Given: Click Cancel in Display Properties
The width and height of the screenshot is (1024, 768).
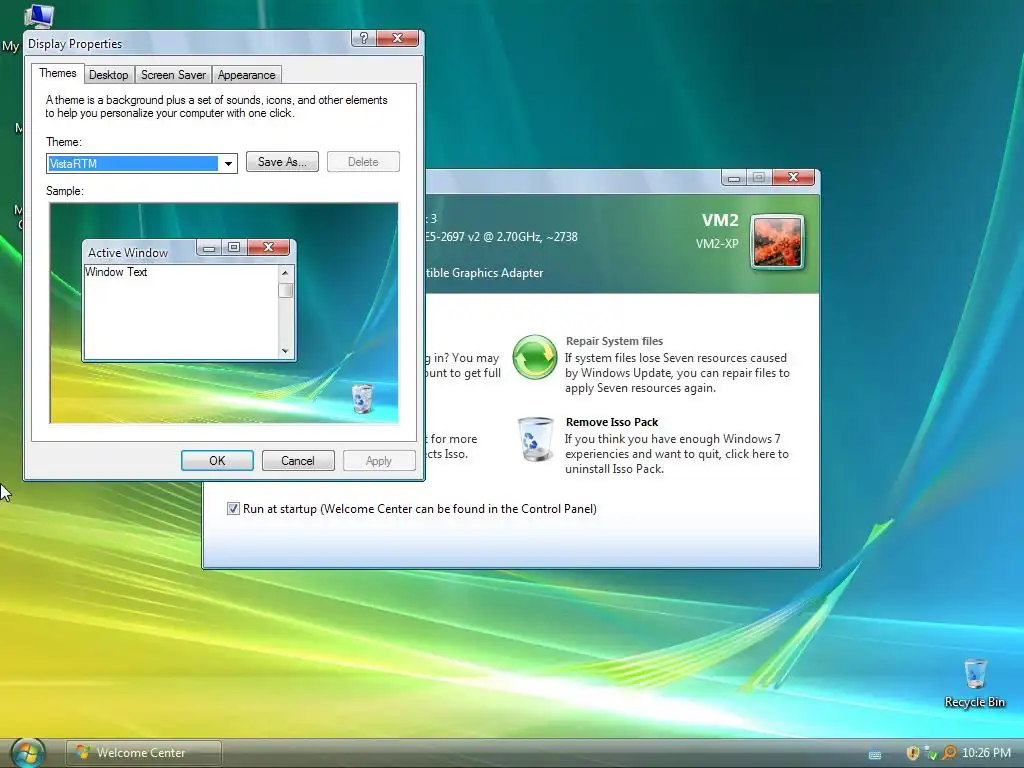Looking at the screenshot, I should click(x=298, y=460).
